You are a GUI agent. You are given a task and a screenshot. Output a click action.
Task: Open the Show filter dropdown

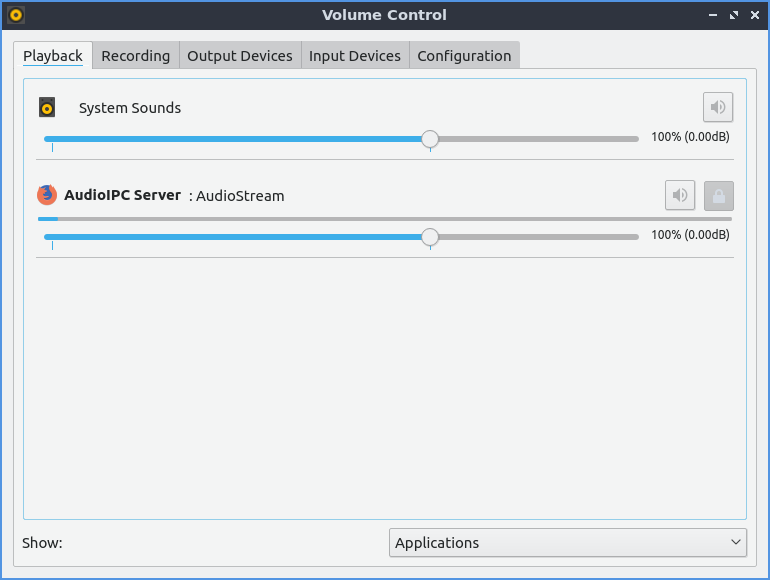567,543
